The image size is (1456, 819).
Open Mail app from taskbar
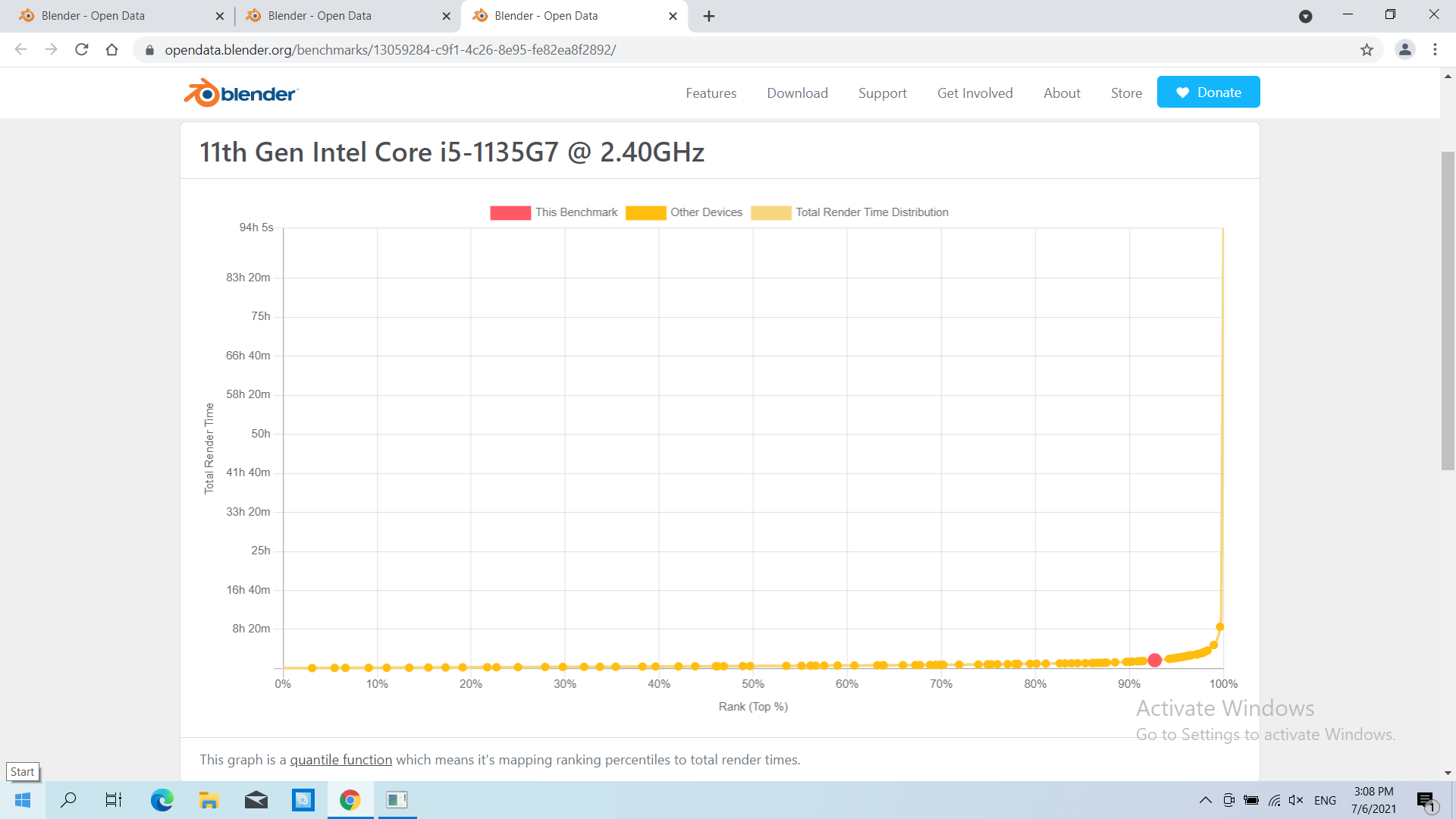[x=256, y=800]
